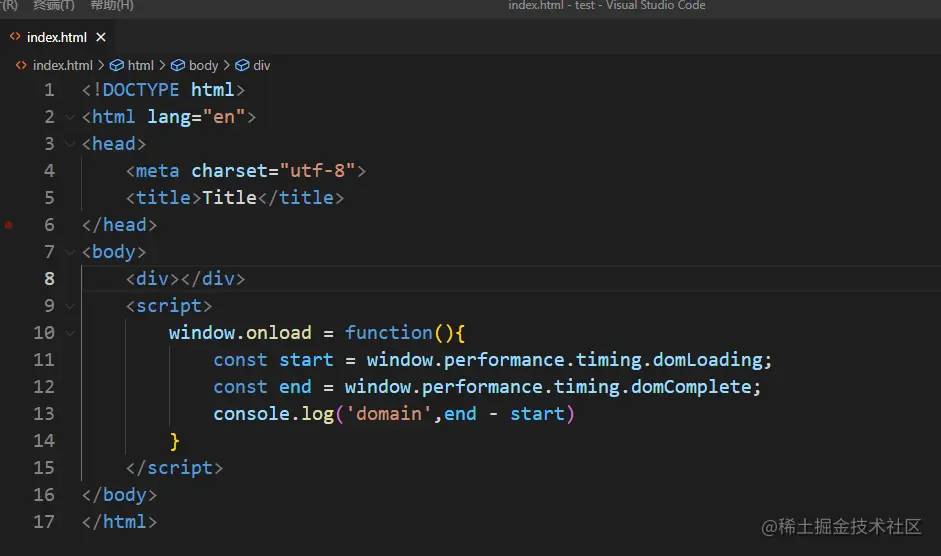Click the DOCTYPE keyword on line 1
This screenshot has width=941, height=556.
pyautogui.click(x=141, y=90)
